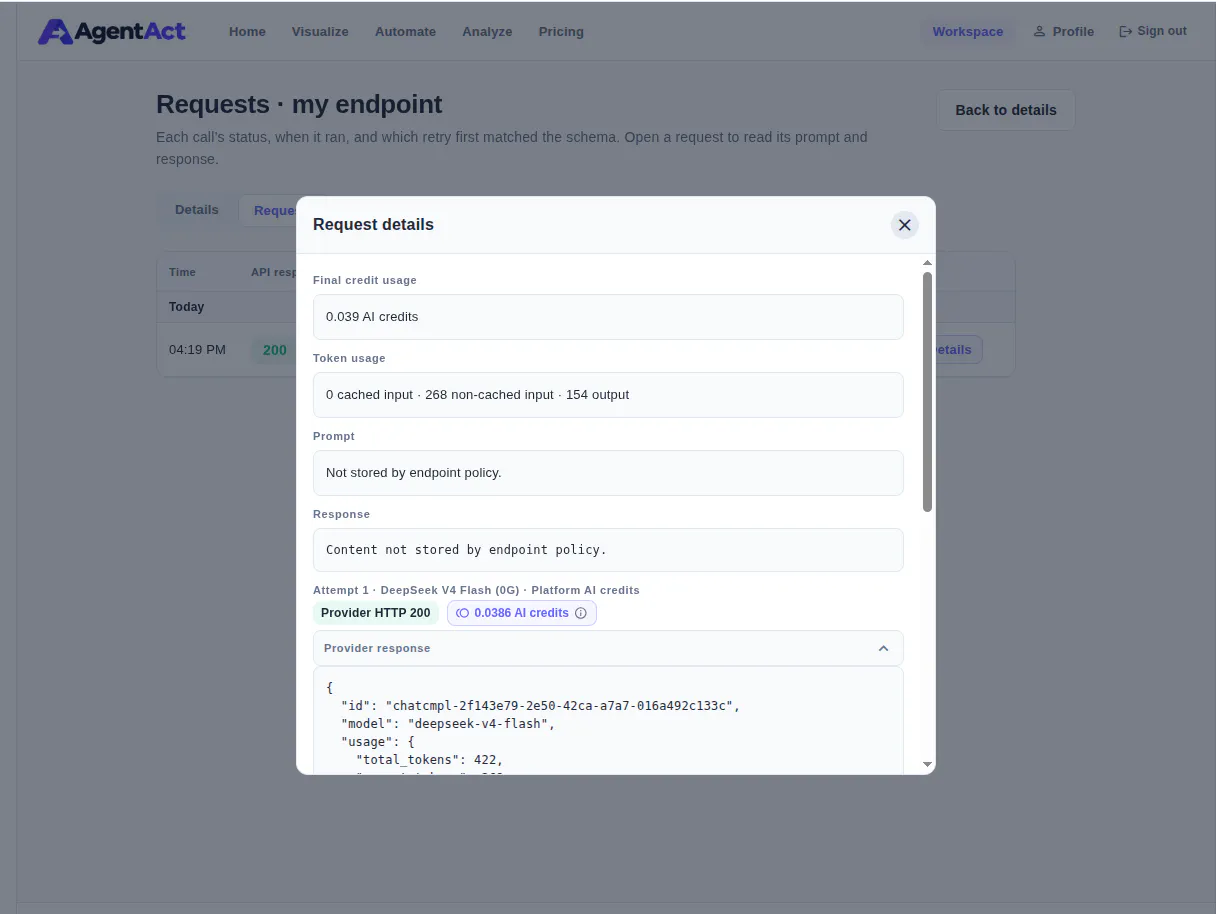Click the Profile person icon
Image resolution: width=1216 pixels, height=914 pixels.
coord(1039,31)
